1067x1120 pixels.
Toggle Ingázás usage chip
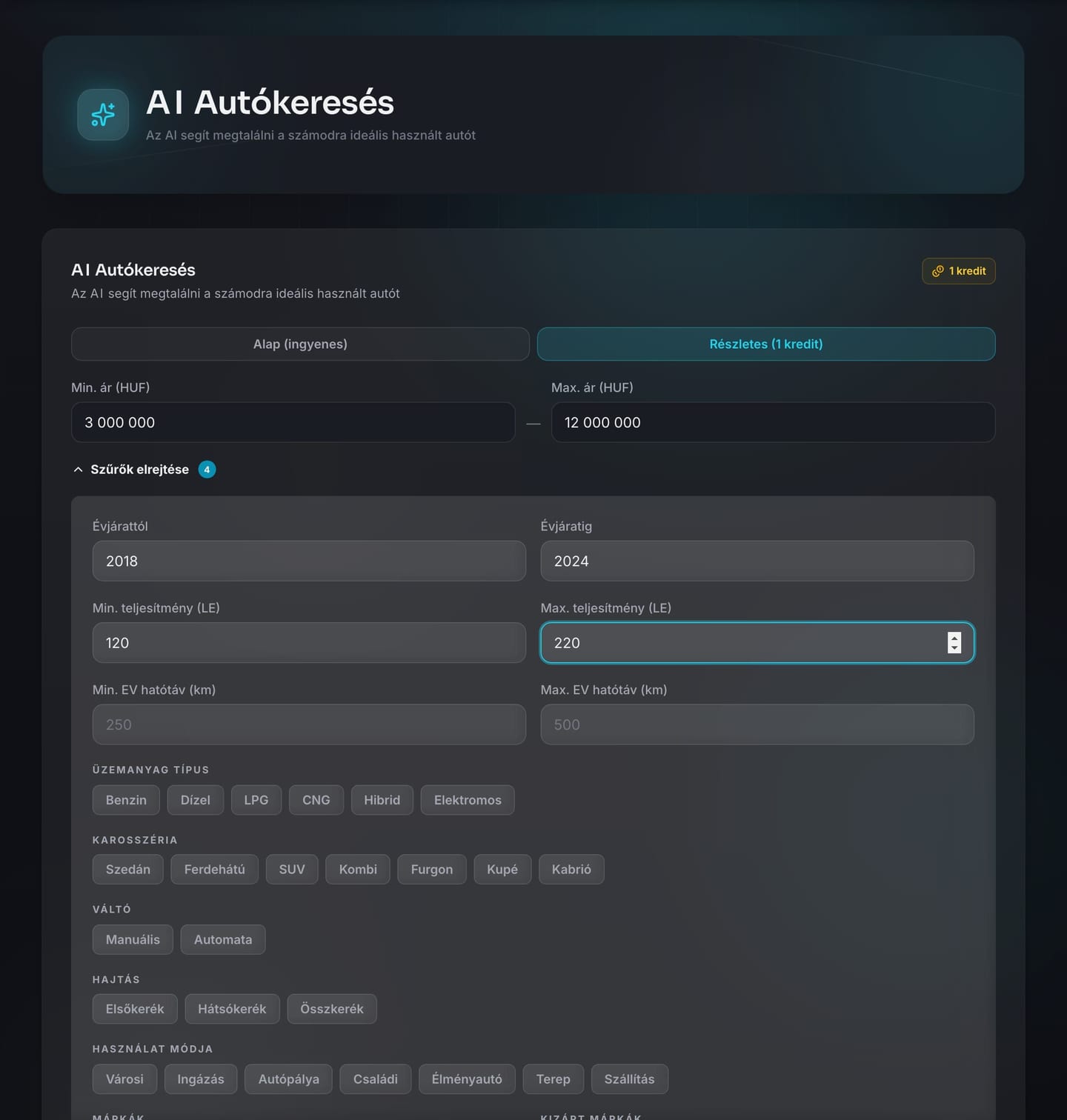[x=201, y=1079]
